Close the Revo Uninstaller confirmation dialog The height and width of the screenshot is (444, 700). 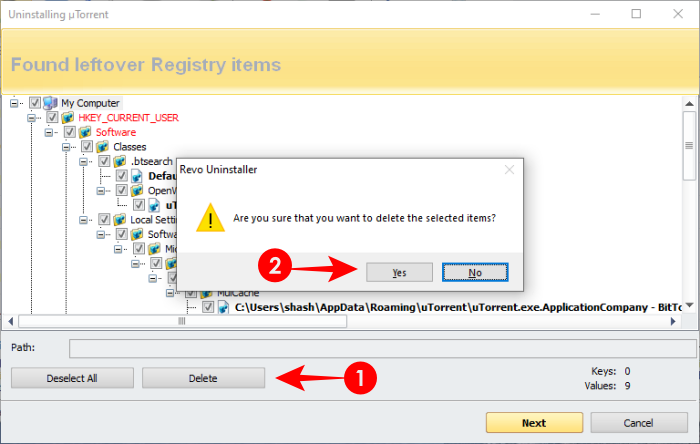509,170
